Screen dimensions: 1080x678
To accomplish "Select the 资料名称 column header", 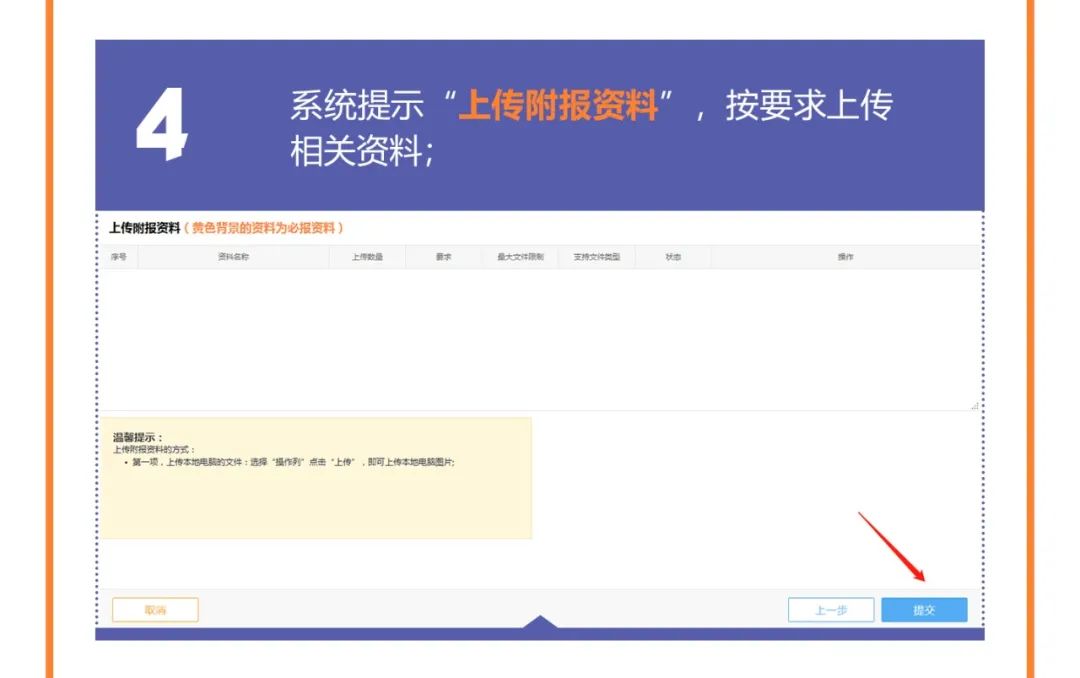I will point(233,257).
